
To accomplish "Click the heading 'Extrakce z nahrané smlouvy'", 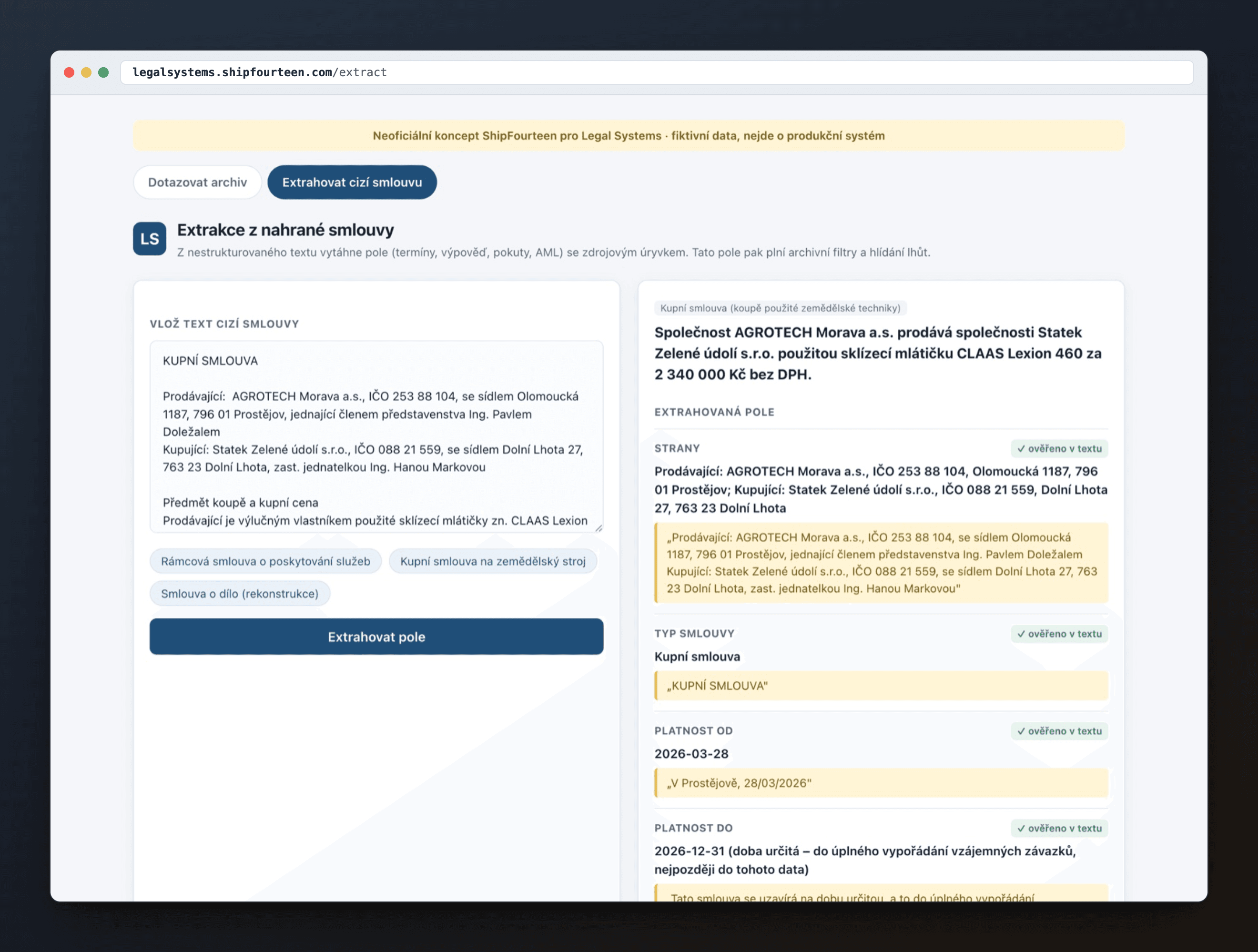I will 285,230.
